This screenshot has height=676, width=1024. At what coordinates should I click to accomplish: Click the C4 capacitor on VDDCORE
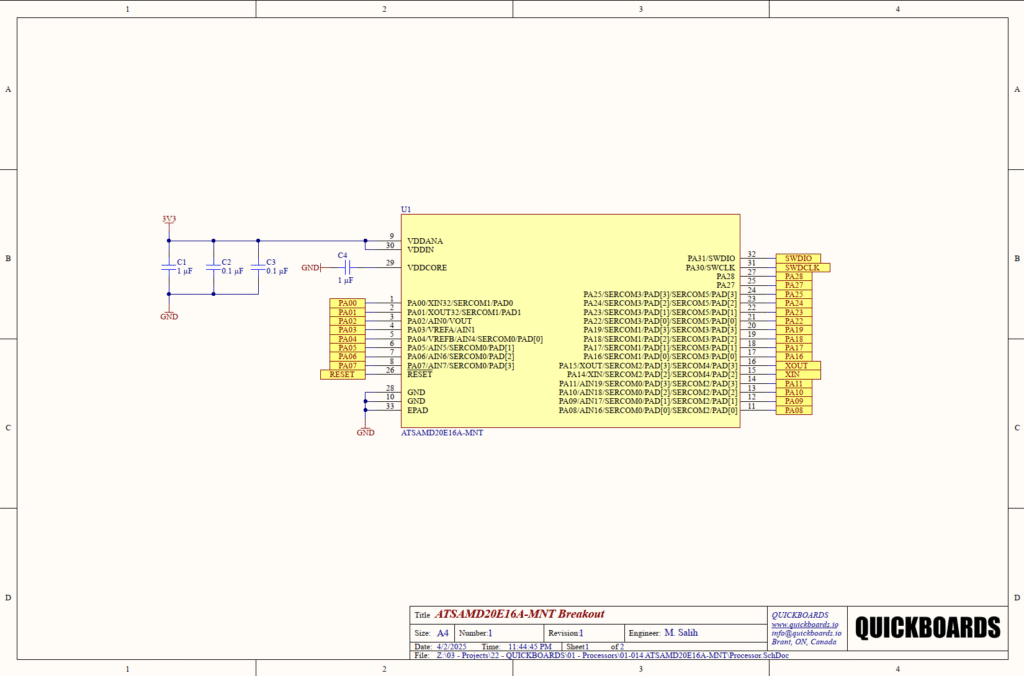click(x=345, y=268)
